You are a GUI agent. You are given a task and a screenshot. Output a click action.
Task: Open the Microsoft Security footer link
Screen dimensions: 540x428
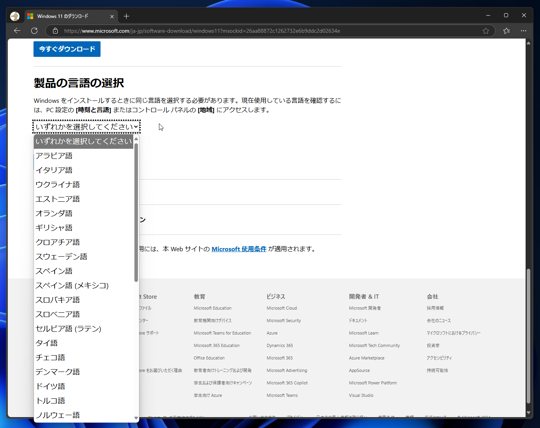point(284,321)
